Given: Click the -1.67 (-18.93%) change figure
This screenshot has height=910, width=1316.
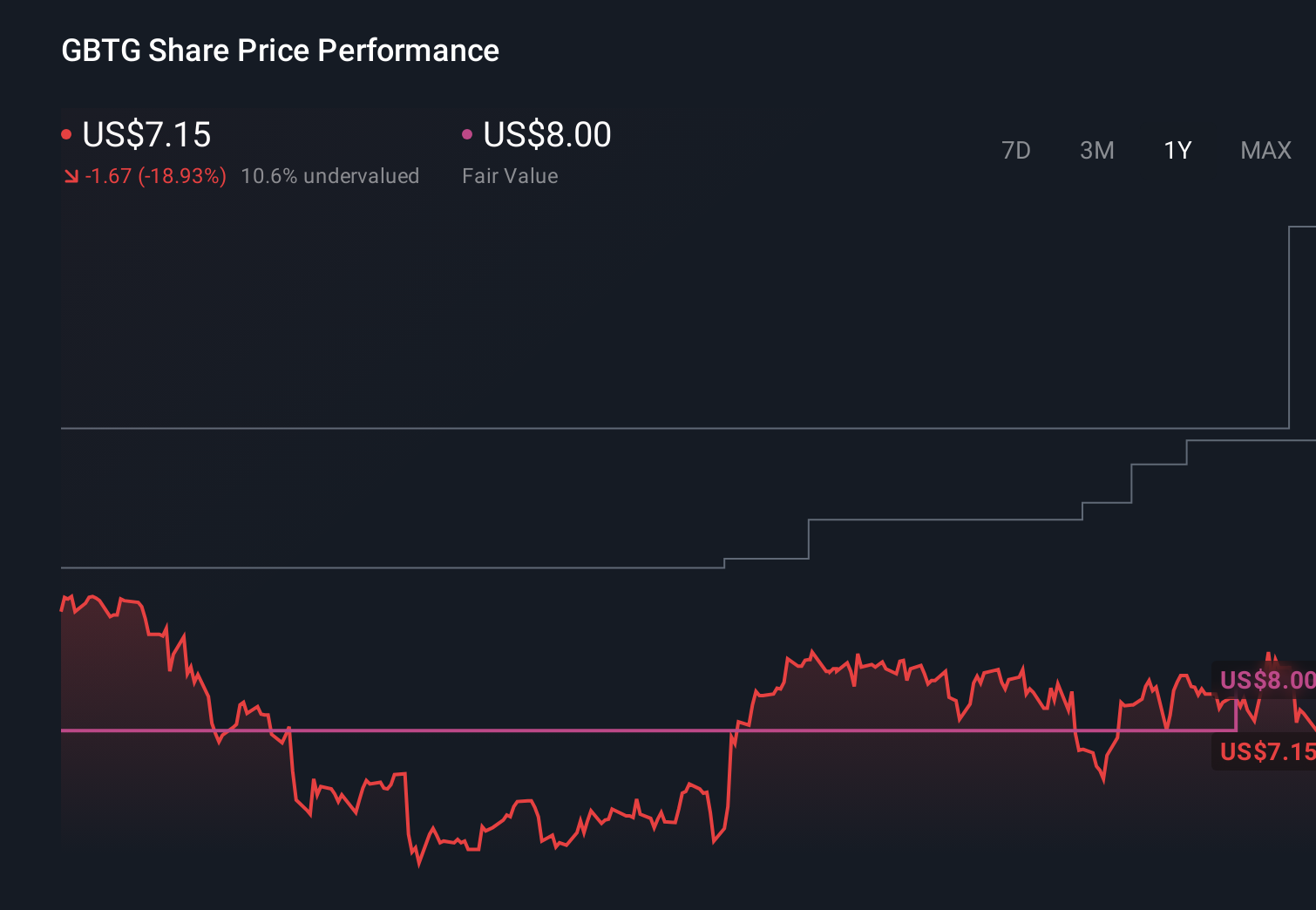Looking at the screenshot, I should point(156,175).
